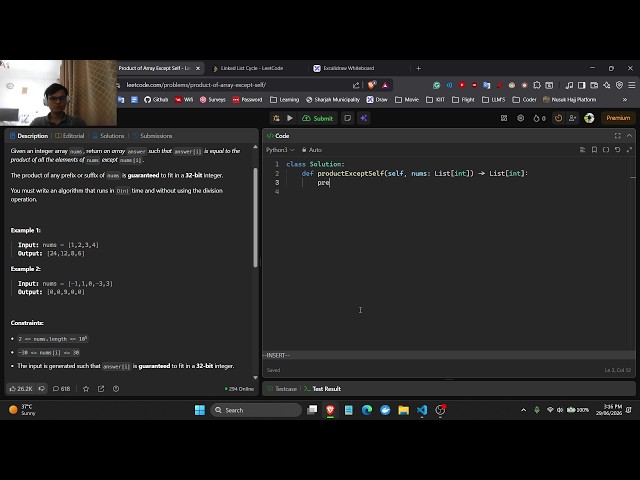Click the format code icon in editor toolbar
This screenshot has width=640, height=480.
582,150
